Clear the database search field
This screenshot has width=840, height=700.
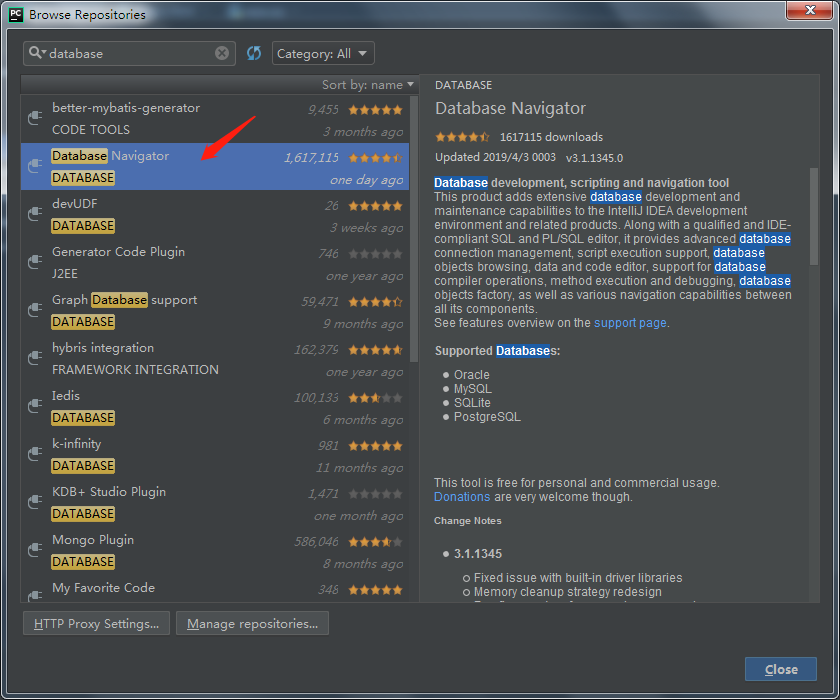coord(222,53)
